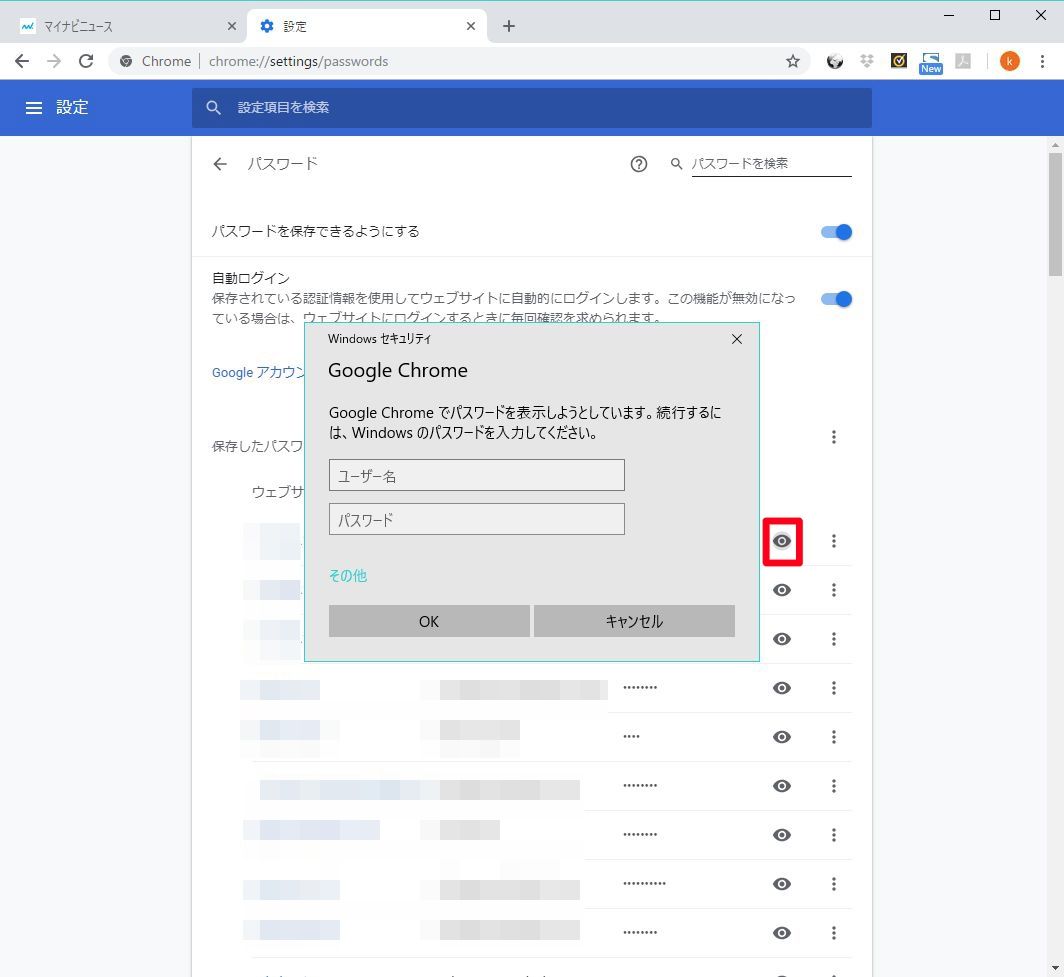This screenshot has height=977, width=1064.
Task: Click the Chrome site info icon in address bar
Action: (126, 61)
